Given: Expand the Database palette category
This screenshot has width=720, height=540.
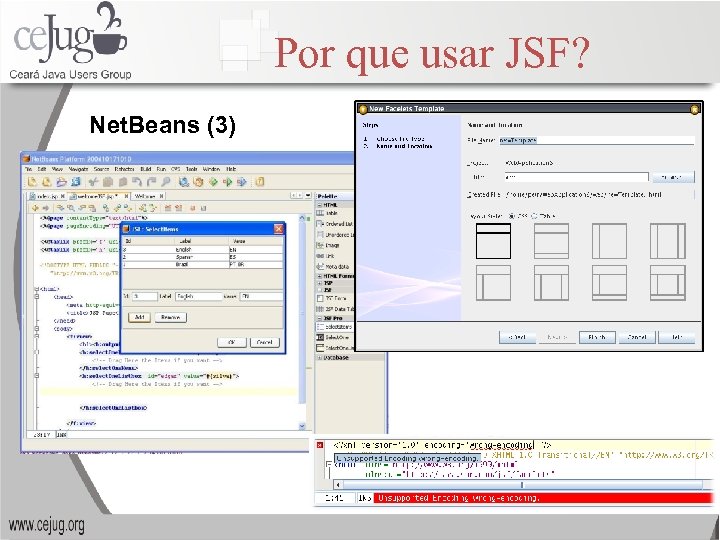Looking at the screenshot, I should point(320,357).
